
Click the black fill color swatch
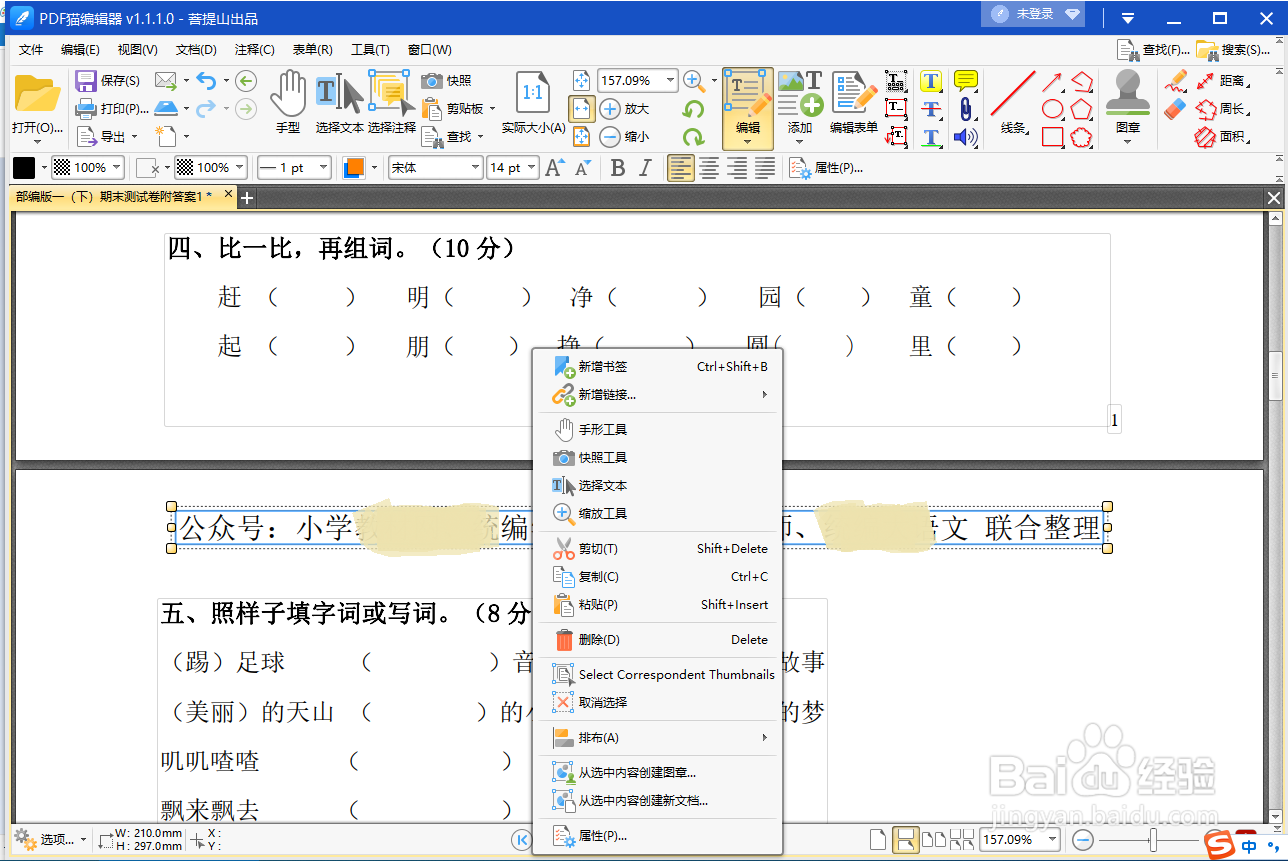pyautogui.click(x=23, y=168)
